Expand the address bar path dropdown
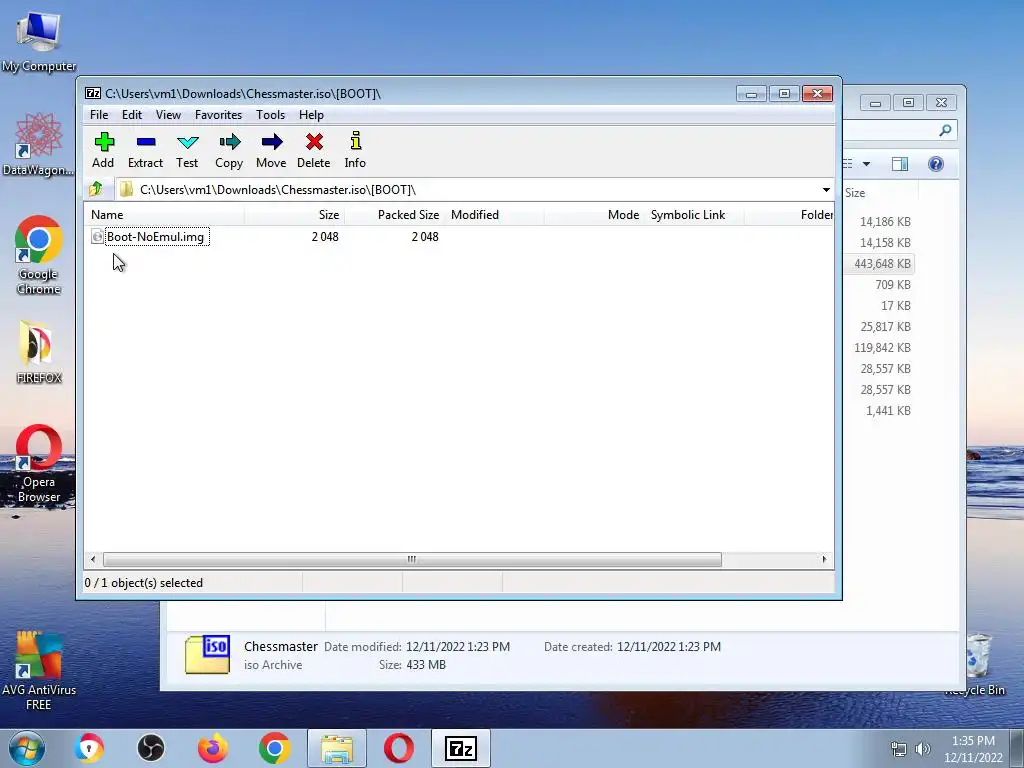Screen dimensions: 1024x768 pyautogui.click(x=826, y=190)
